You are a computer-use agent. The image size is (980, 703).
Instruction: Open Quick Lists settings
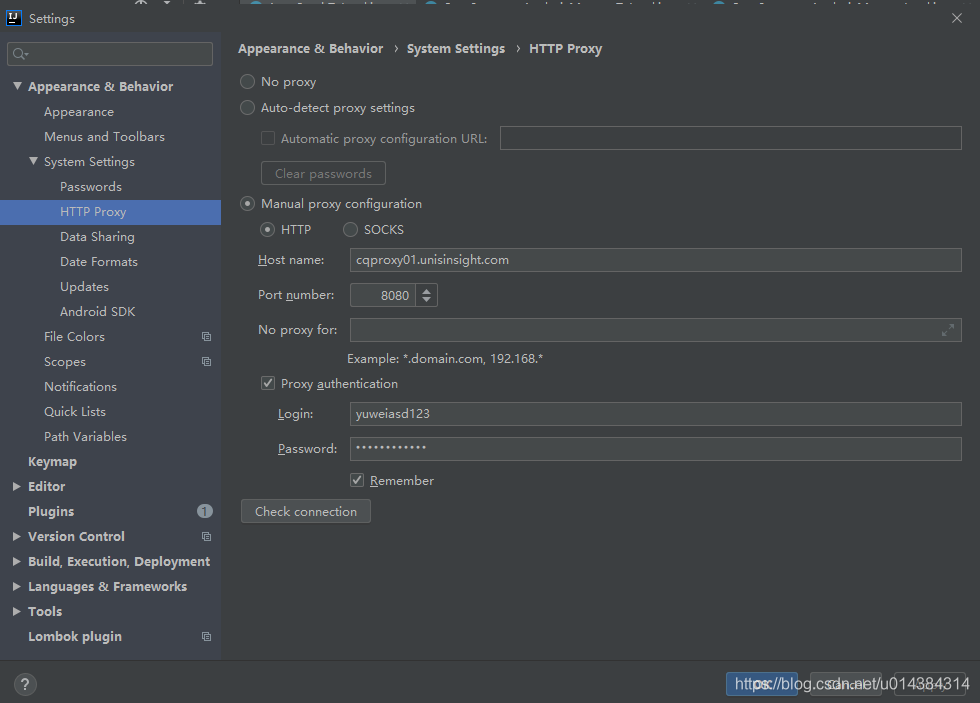[x=75, y=412]
